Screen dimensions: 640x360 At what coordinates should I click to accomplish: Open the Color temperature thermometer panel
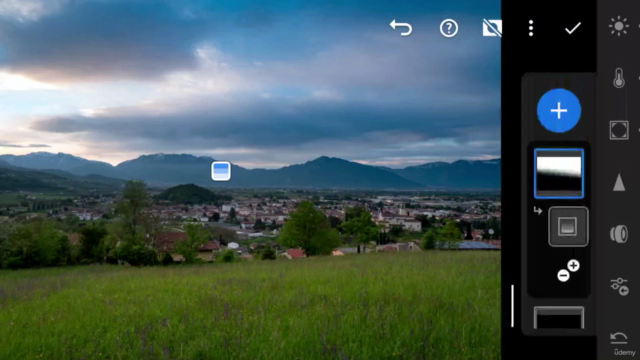click(x=619, y=78)
